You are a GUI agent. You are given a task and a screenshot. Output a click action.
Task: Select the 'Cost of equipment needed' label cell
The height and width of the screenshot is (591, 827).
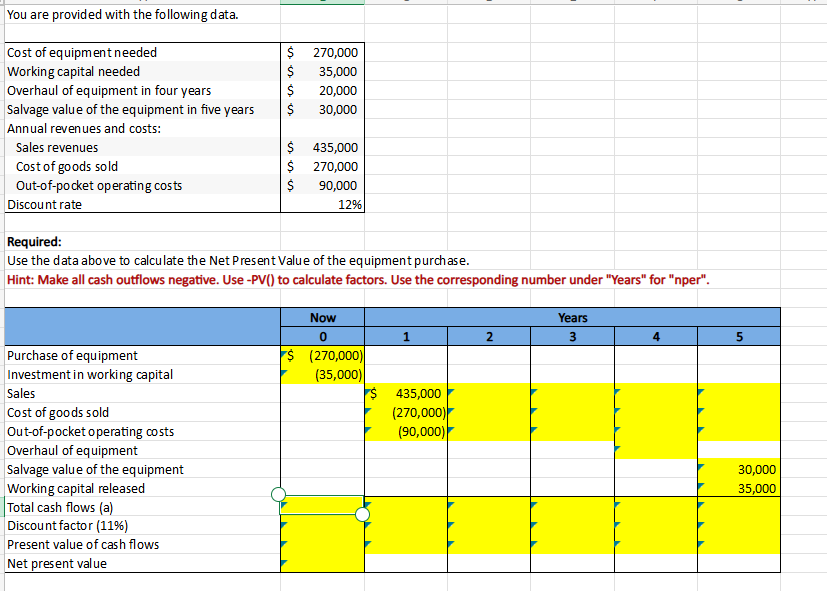142,53
